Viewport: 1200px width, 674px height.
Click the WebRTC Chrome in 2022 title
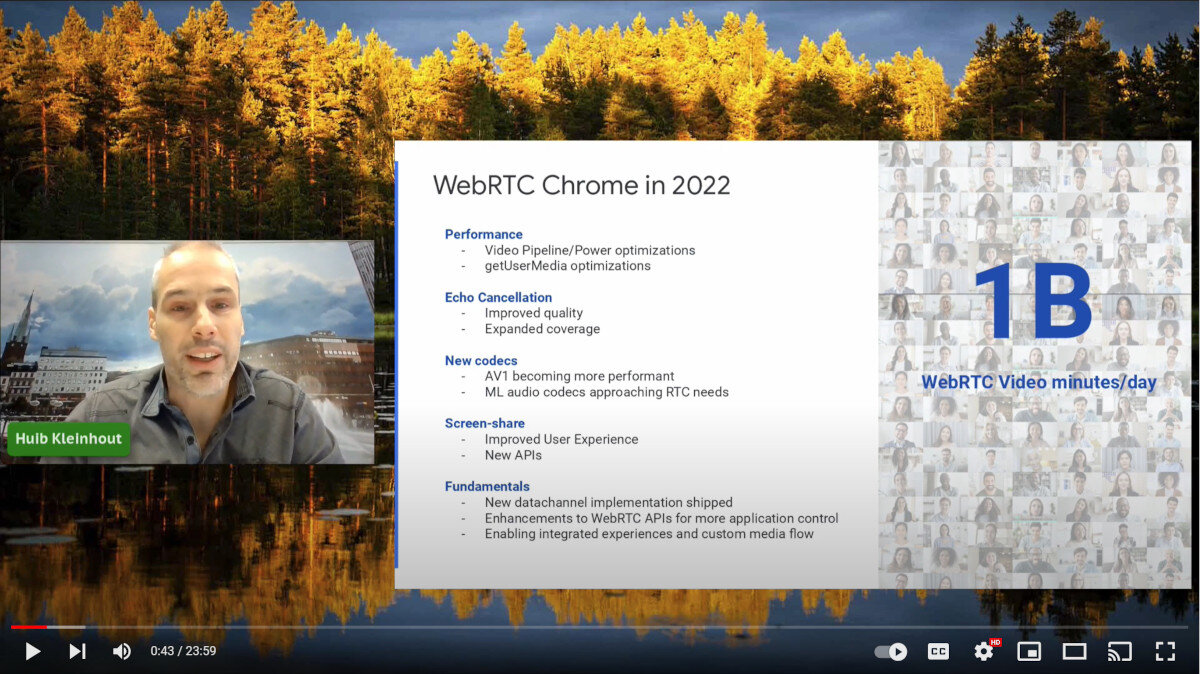(582, 185)
